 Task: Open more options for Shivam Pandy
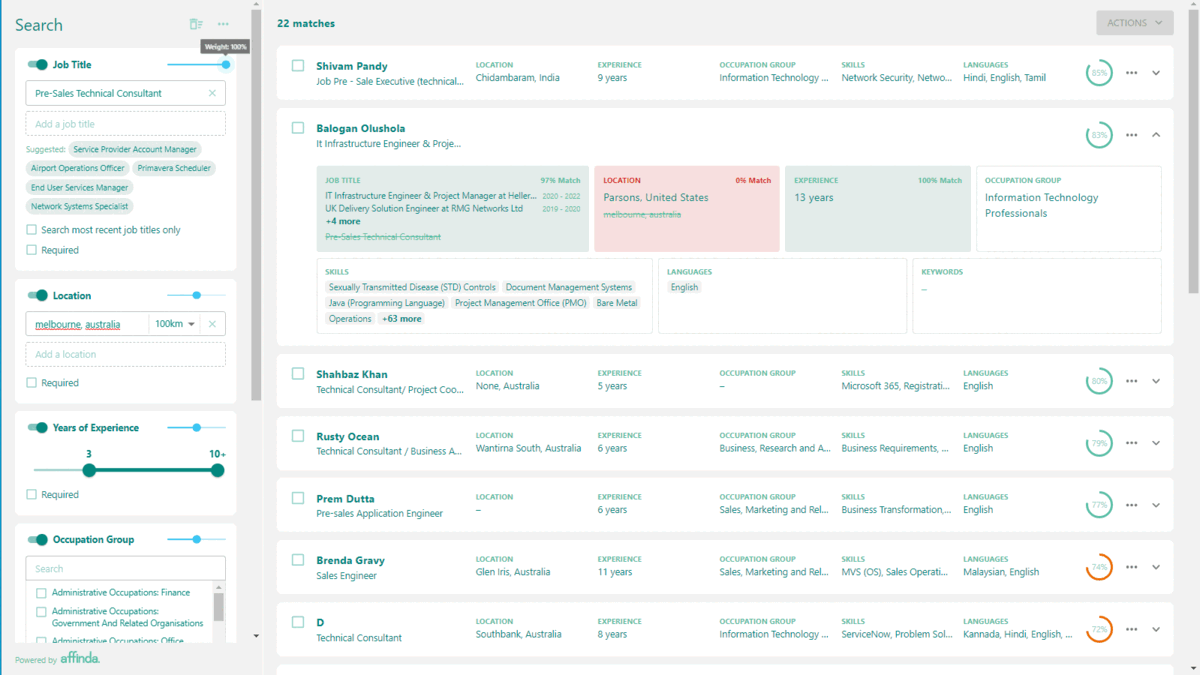(x=1131, y=73)
